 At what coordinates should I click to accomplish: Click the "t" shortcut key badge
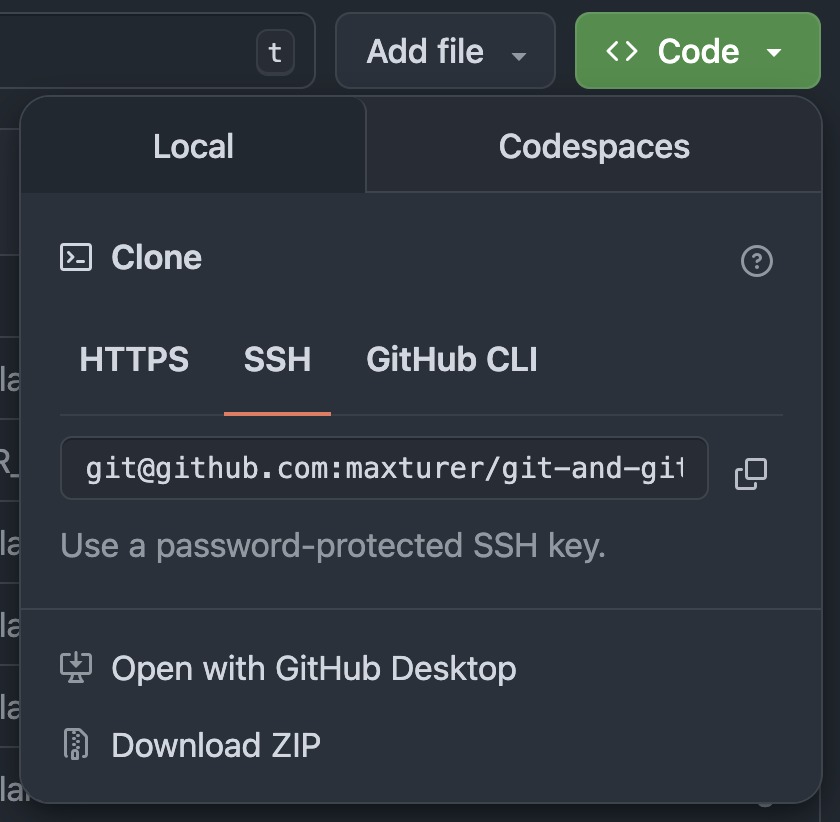pyautogui.click(x=275, y=53)
